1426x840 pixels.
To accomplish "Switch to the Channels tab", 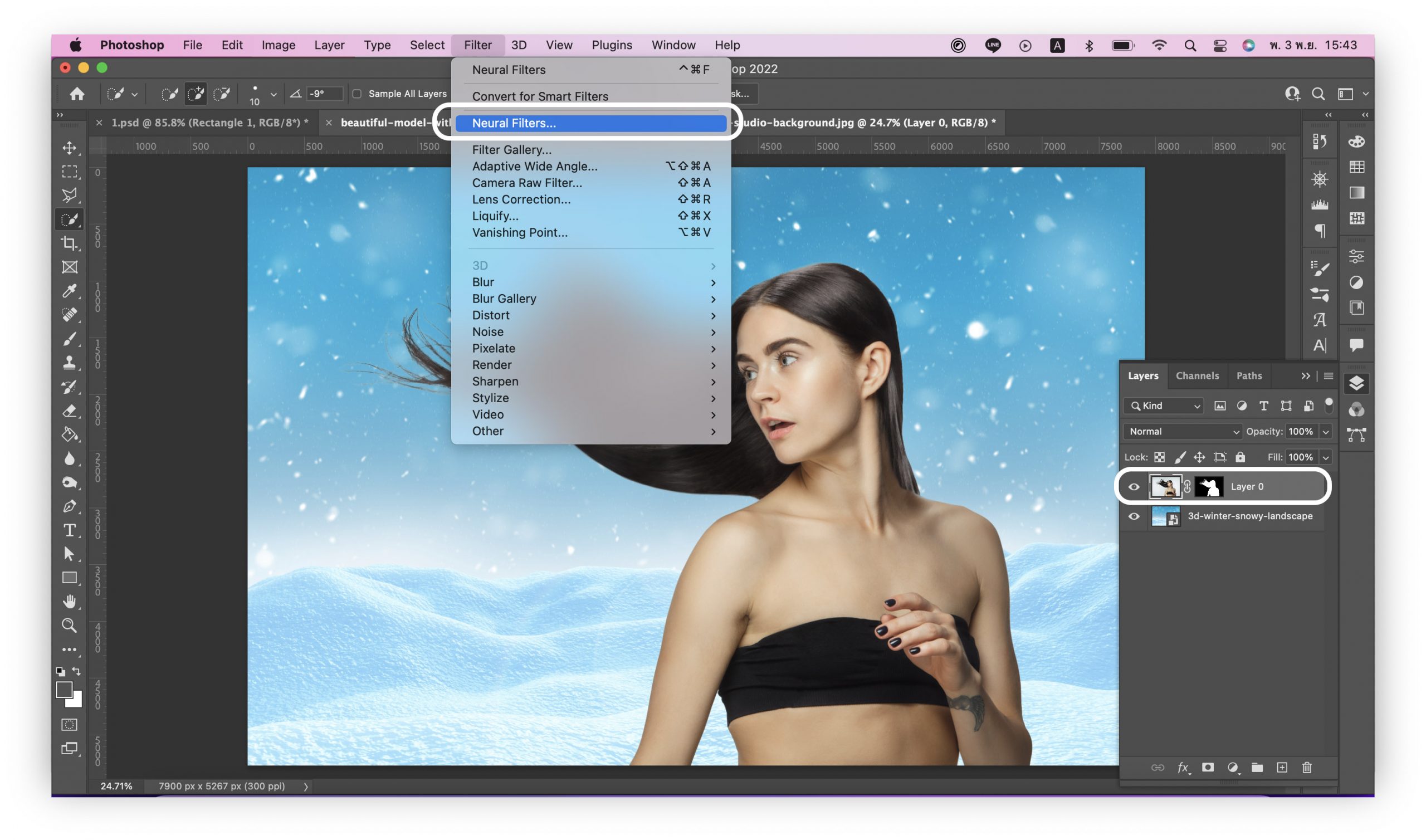I will 1197,376.
